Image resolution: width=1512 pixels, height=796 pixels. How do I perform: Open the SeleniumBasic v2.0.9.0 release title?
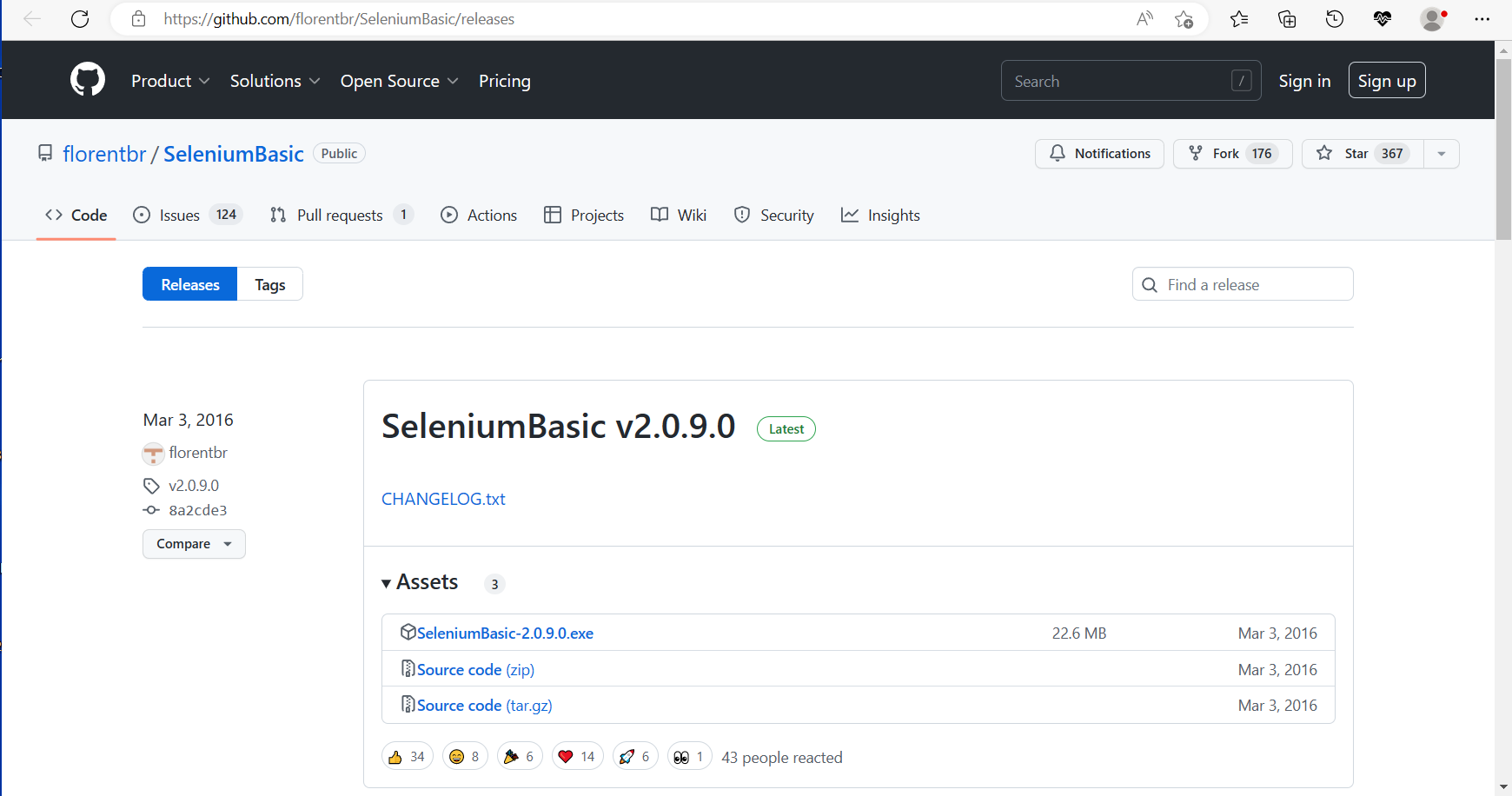(x=559, y=427)
